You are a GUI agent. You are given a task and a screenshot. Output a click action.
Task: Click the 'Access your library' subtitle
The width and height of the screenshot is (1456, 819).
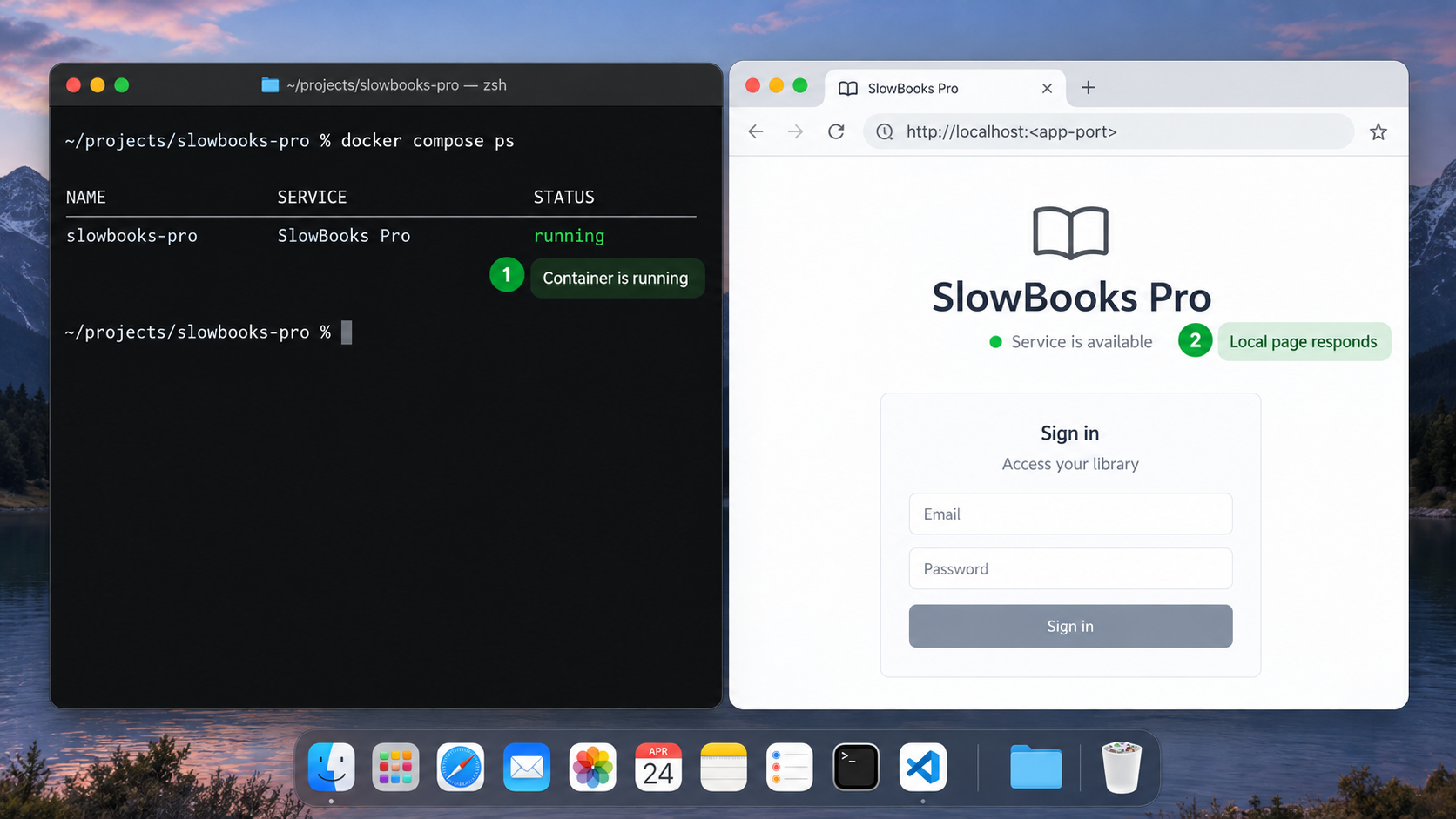[1070, 464]
